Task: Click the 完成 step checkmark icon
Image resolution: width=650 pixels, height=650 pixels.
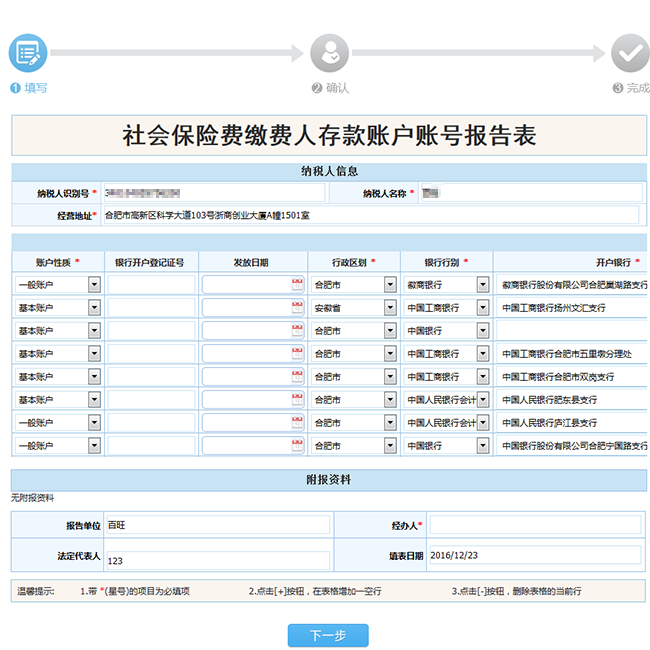Action: pyautogui.click(x=630, y=53)
